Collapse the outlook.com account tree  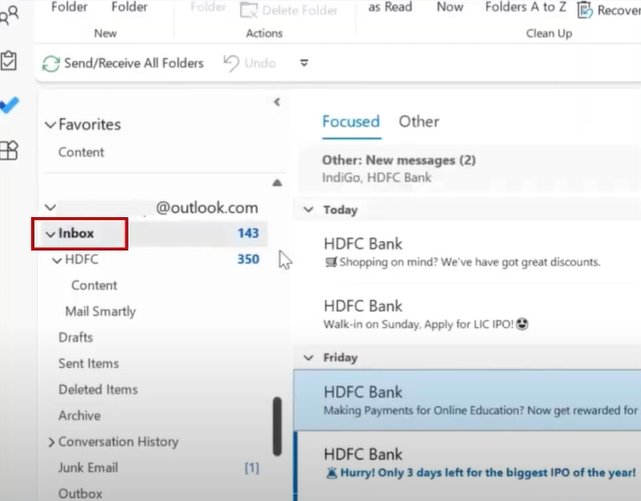click(50, 207)
